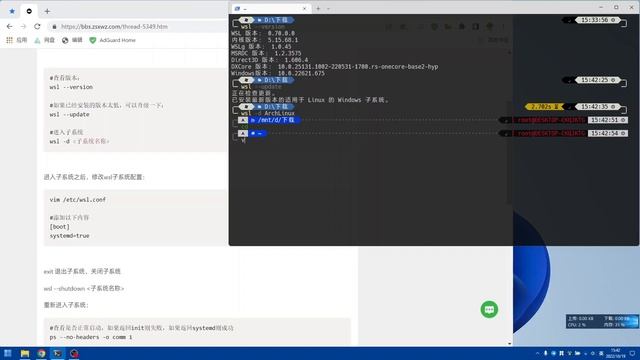Open Chrome from the taskbar
The width and height of the screenshot is (640, 360).
(41, 353)
